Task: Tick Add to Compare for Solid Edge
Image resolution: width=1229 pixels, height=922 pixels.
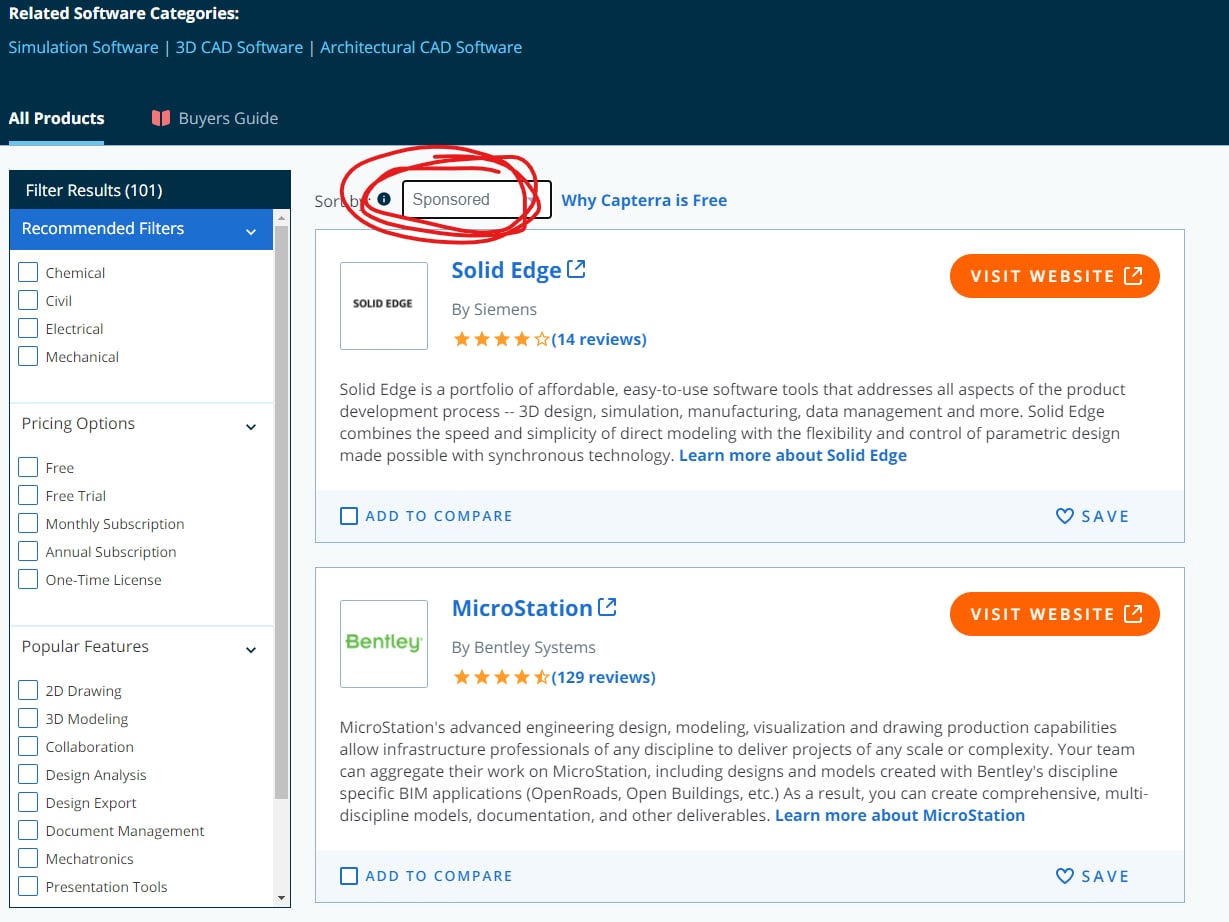Action: (349, 516)
